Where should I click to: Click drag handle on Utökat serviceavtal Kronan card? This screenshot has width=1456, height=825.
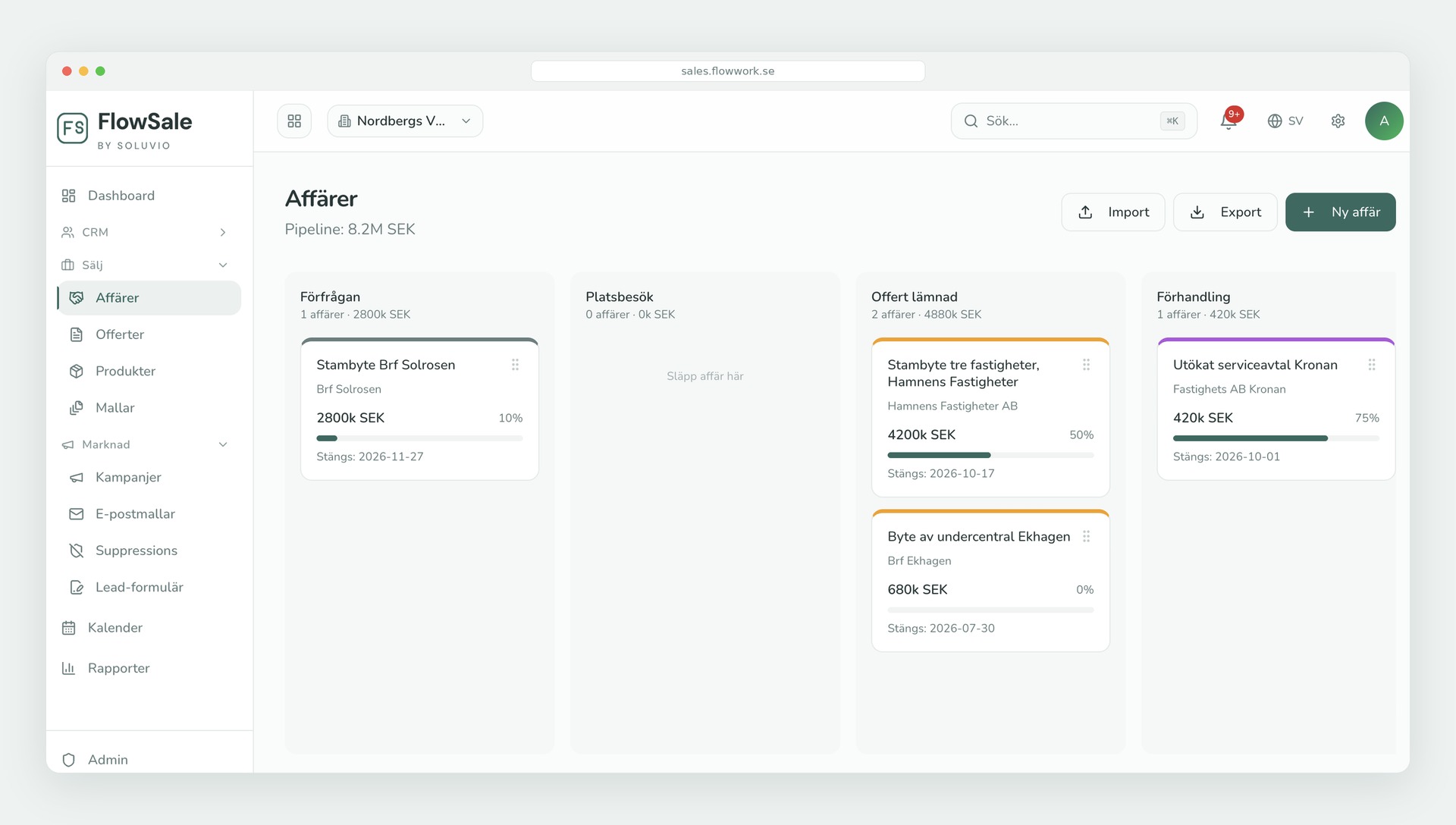[1372, 365]
